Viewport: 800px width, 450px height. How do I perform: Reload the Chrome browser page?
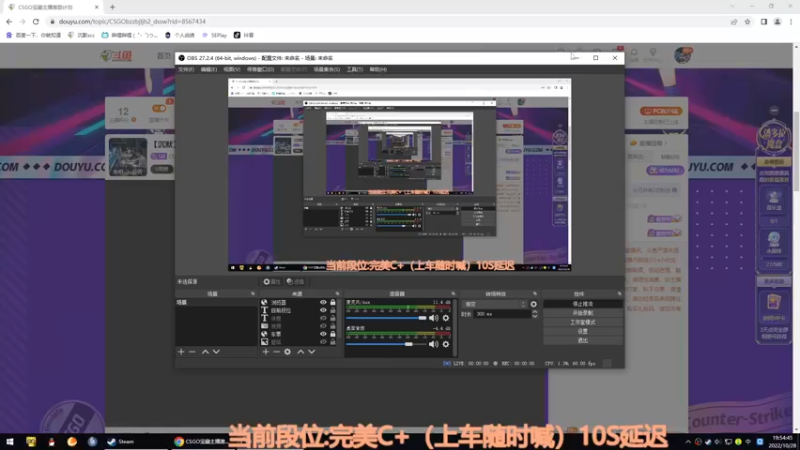36,21
